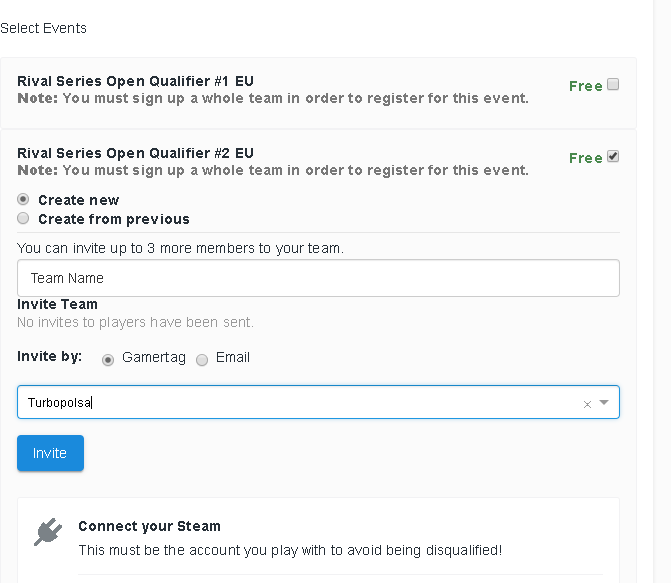
Task: Click the plug icon beside Connect your Steam
Action: point(47,532)
